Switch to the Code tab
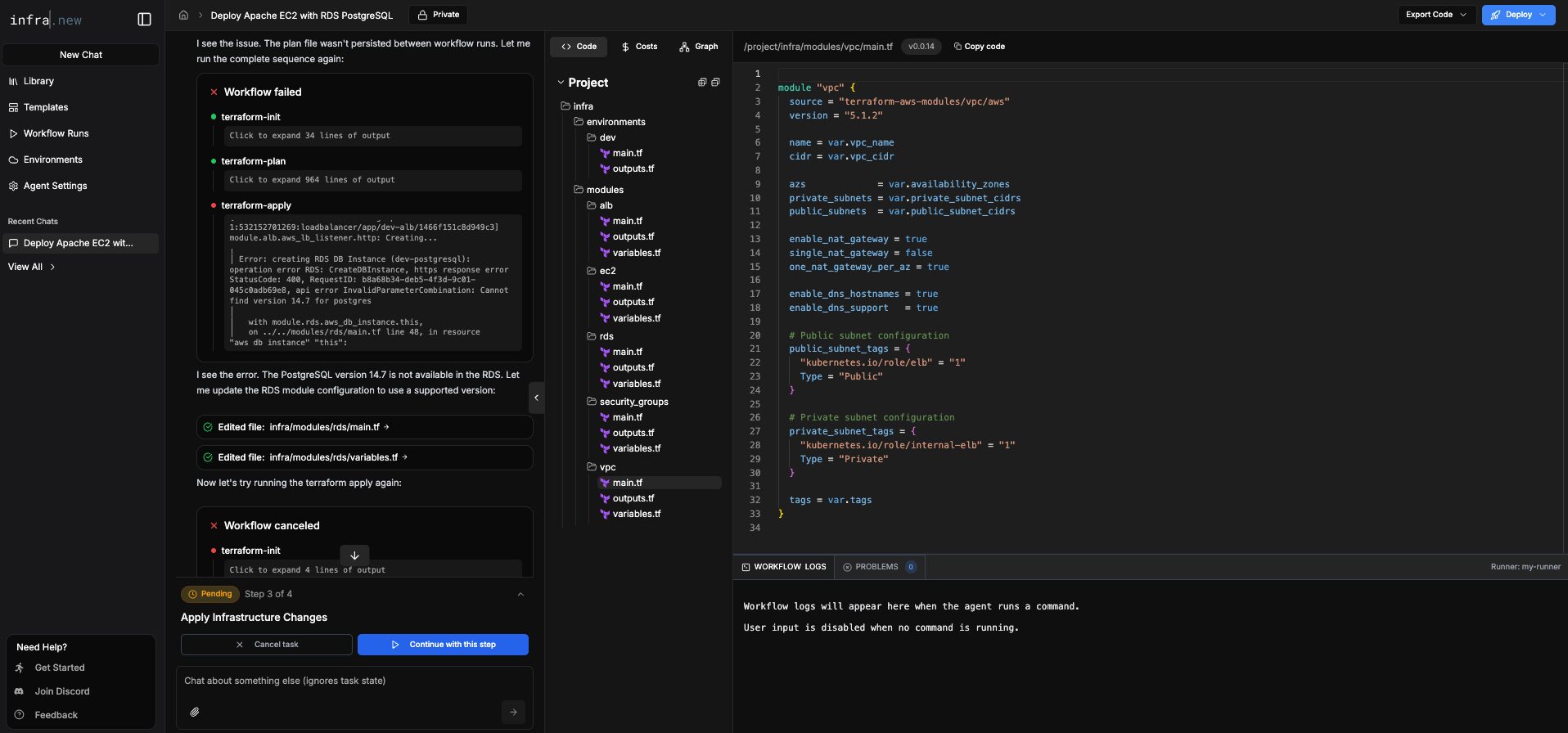This screenshot has width=1568, height=733. tap(579, 47)
